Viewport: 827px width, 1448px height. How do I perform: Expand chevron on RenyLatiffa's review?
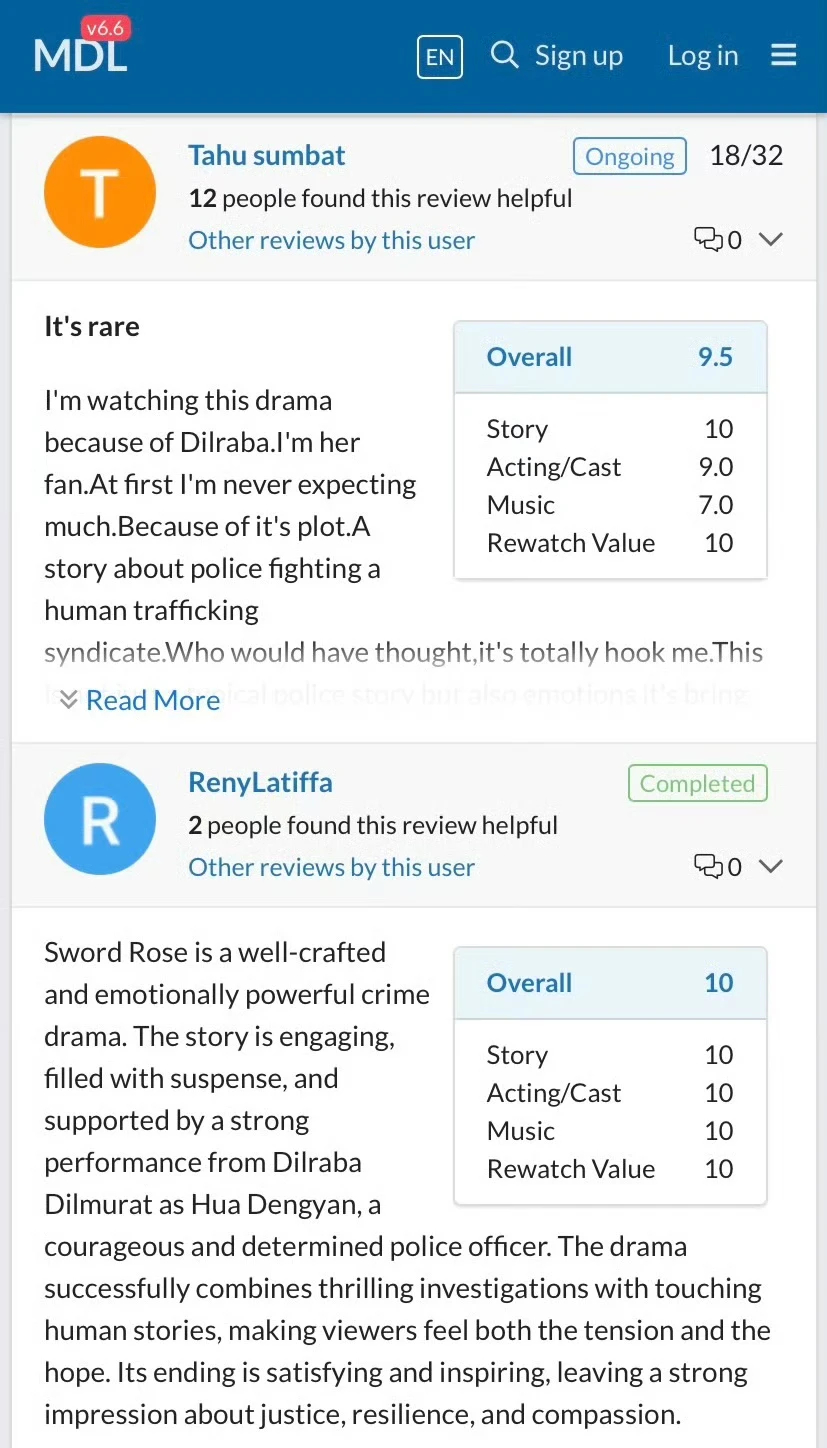[x=770, y=866]
